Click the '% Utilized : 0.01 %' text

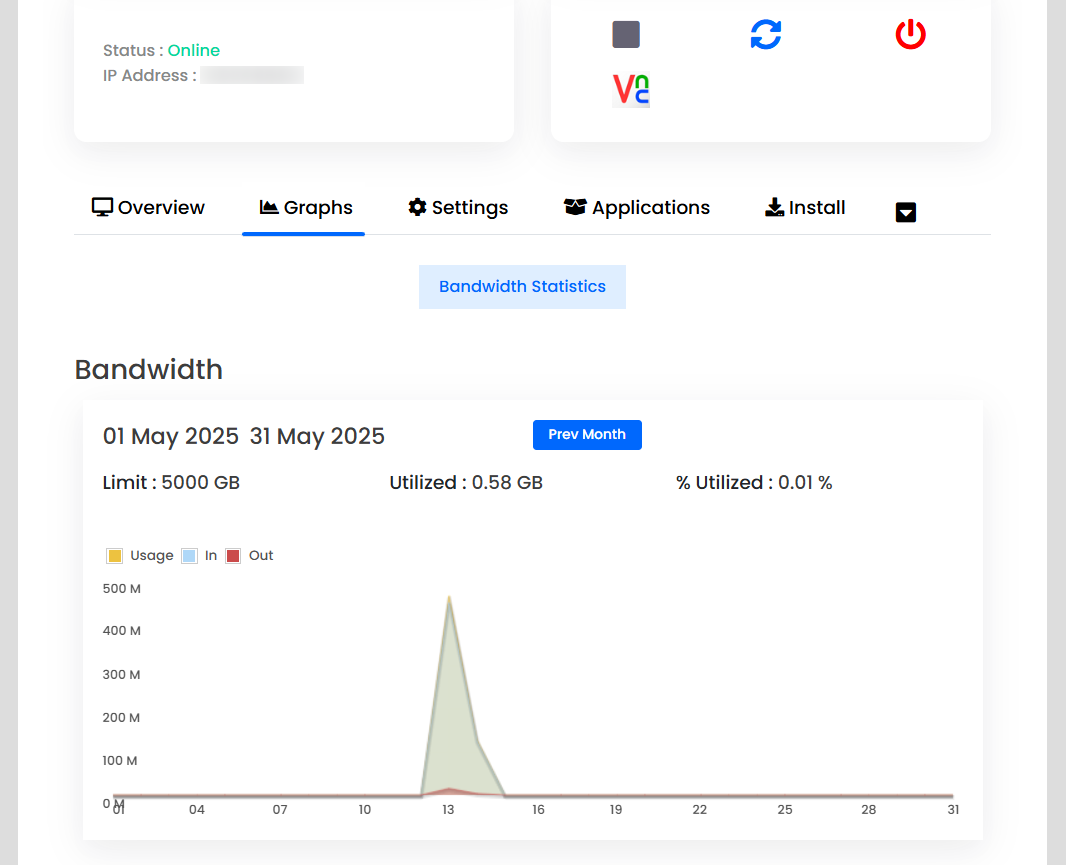coord(754,483)
